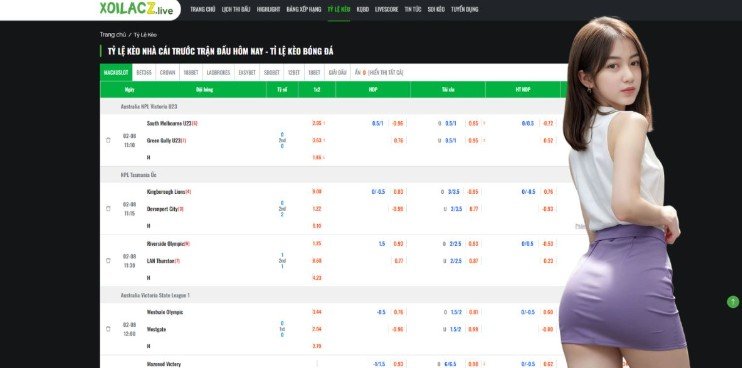Click 'Hiển thị tất cả' show-all link
This screenshot has width=742, height=368.
click(x=386, y=72)
